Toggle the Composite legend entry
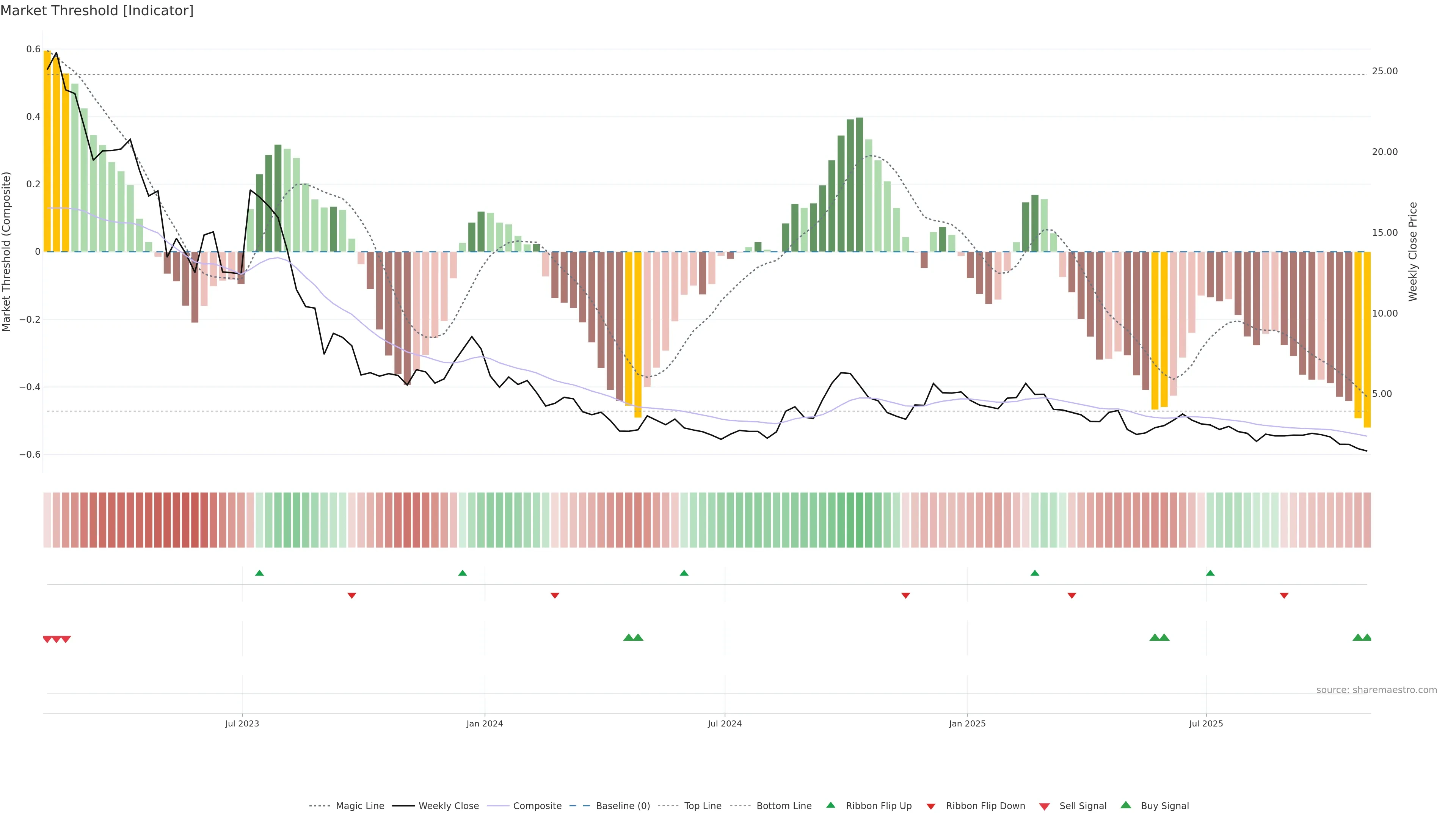The image size is (1456, 819). [537, 806]
